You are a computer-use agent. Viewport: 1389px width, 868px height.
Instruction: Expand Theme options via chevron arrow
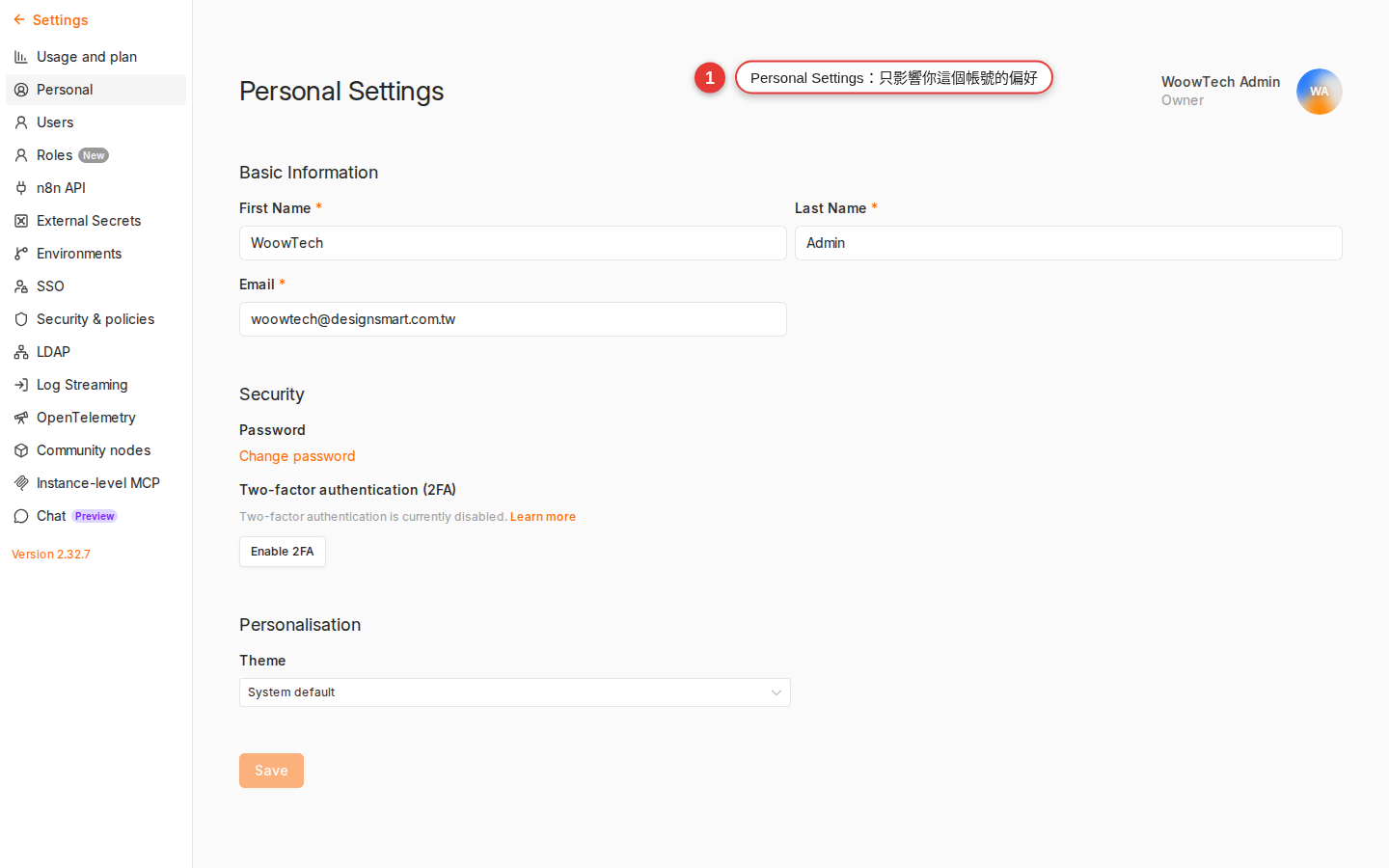776,692
